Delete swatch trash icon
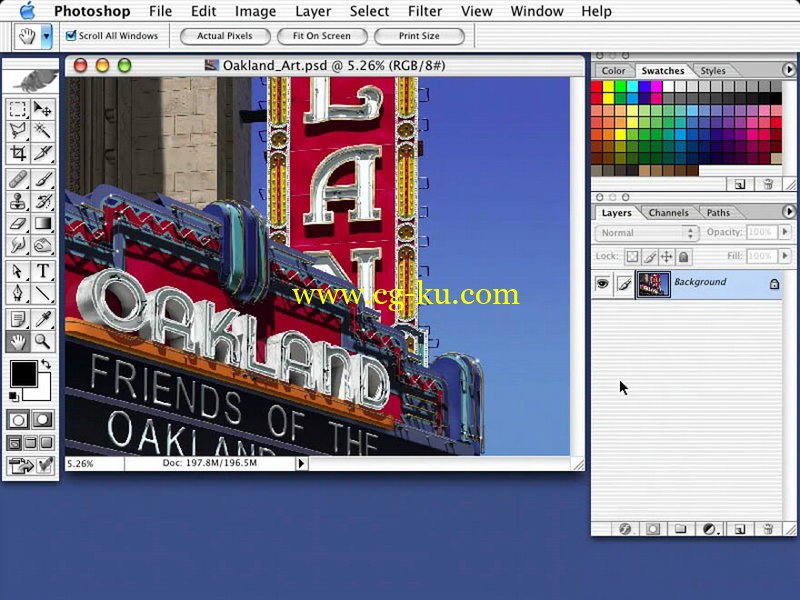800x600 pixels. tap(767, 184)
